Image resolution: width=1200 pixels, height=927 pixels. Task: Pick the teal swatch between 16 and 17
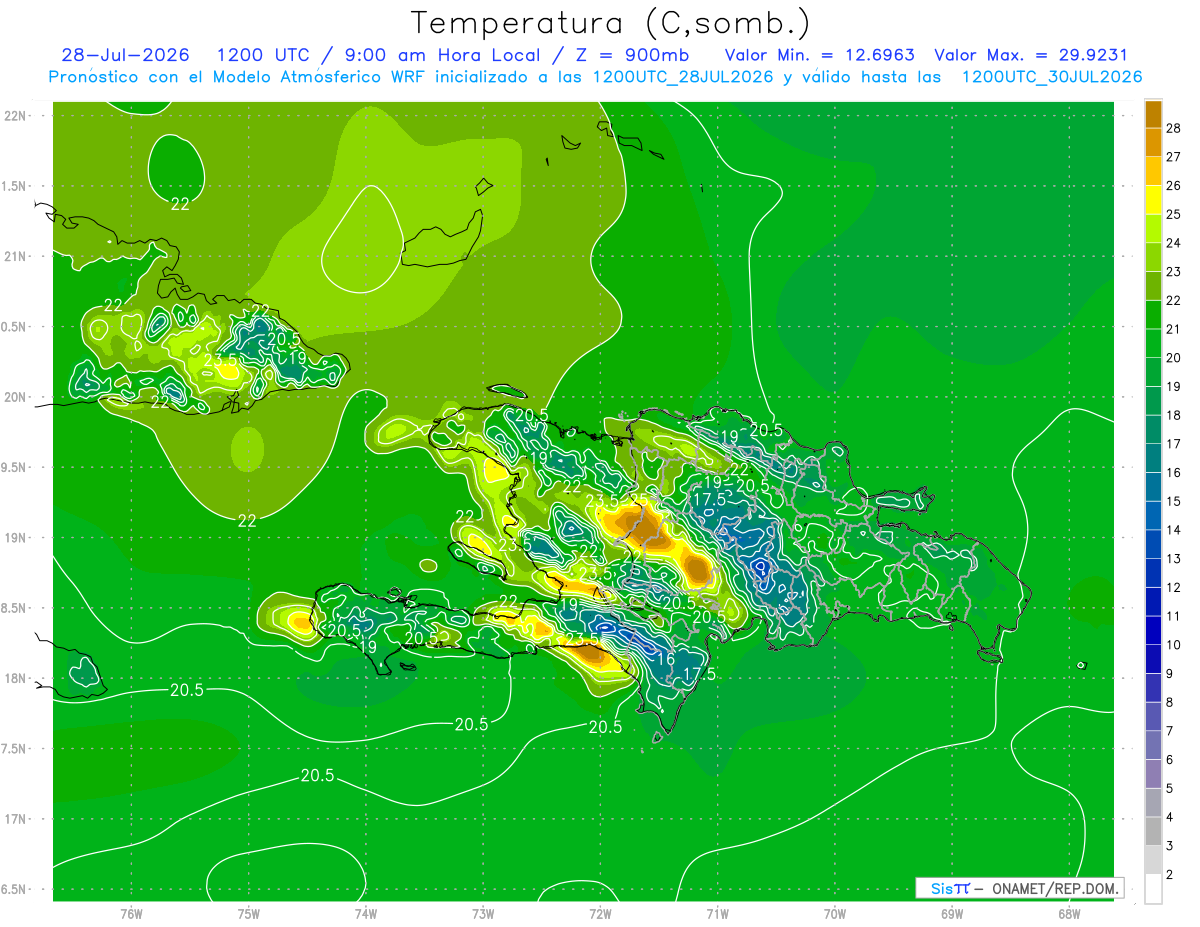pyautogui.click(x=1153, y=458)
